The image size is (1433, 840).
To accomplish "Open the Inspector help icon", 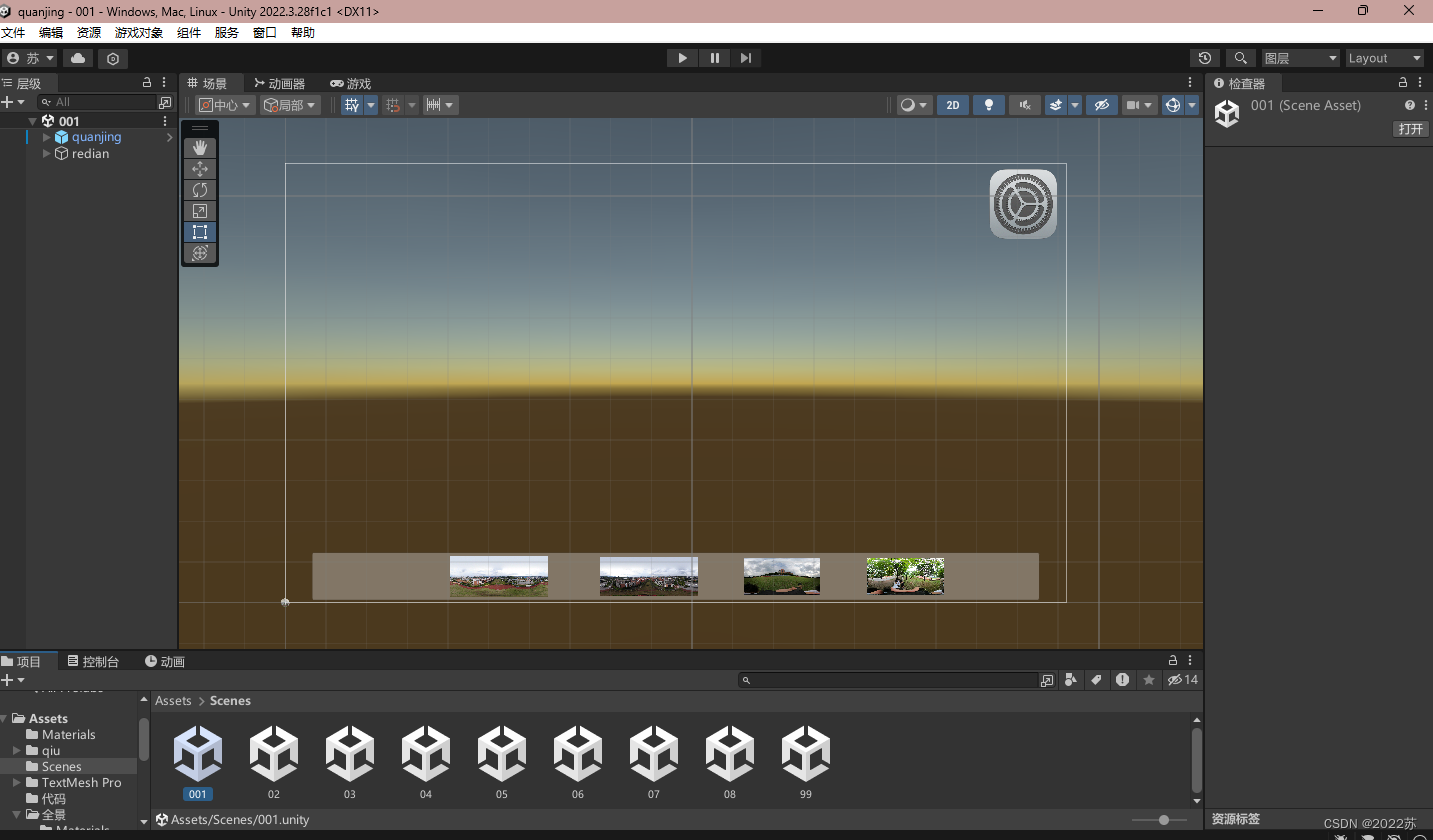I will point(1410,105).
